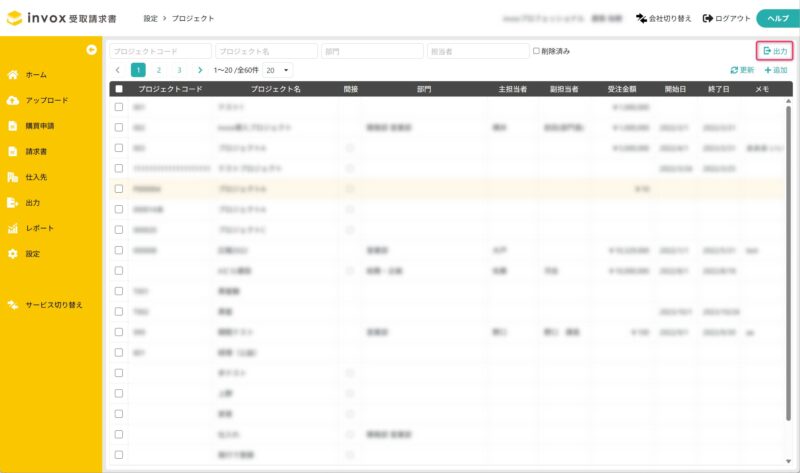The height and width of the screenshot is (473, 800).
Task: Click the table scrollbar down arrow
Action: click(x=789, y=461)
